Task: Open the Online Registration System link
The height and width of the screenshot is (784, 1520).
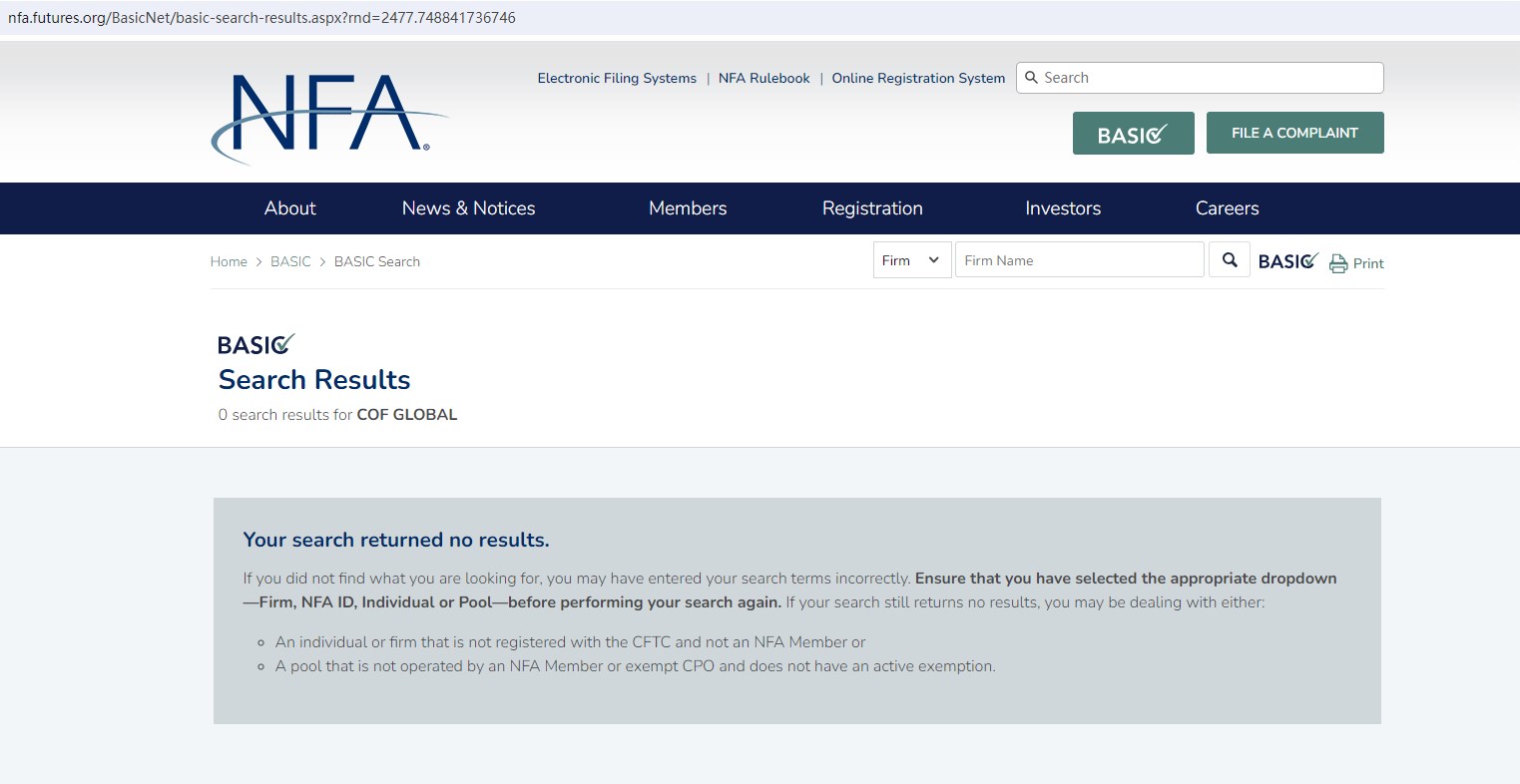Action: [918, 78]
